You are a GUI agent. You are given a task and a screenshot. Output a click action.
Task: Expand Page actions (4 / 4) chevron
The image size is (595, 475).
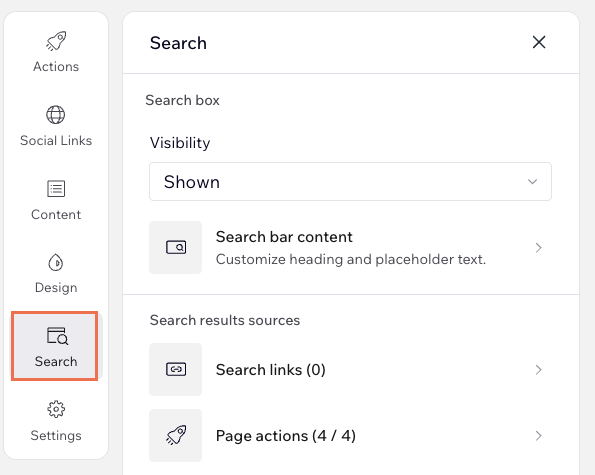pos(538,436)
